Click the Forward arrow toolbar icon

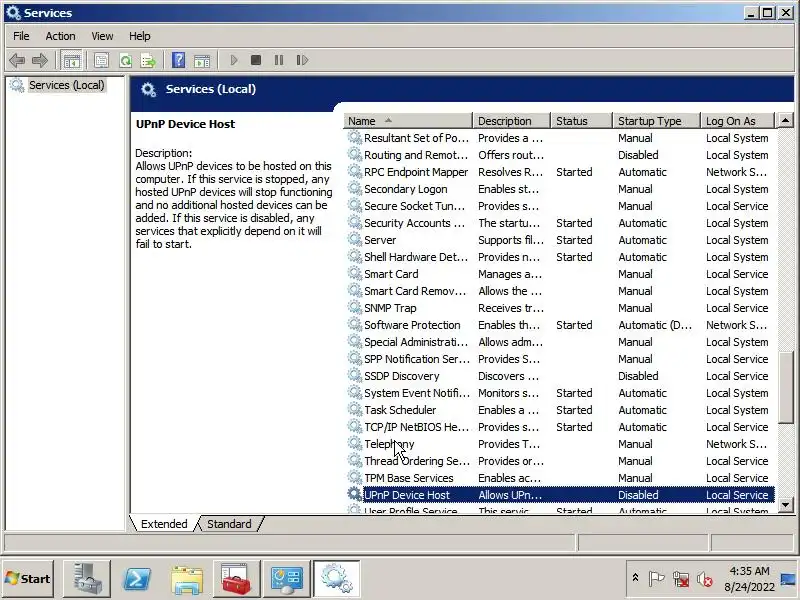point(40,60)
